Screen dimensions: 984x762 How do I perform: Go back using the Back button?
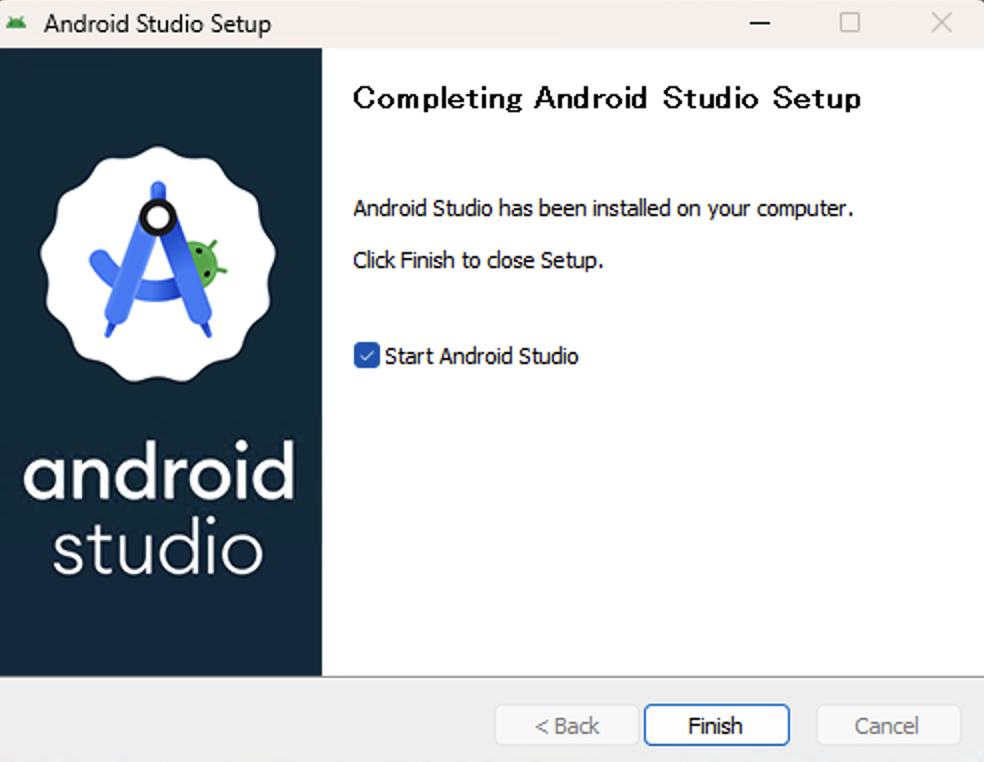point(566,725)
